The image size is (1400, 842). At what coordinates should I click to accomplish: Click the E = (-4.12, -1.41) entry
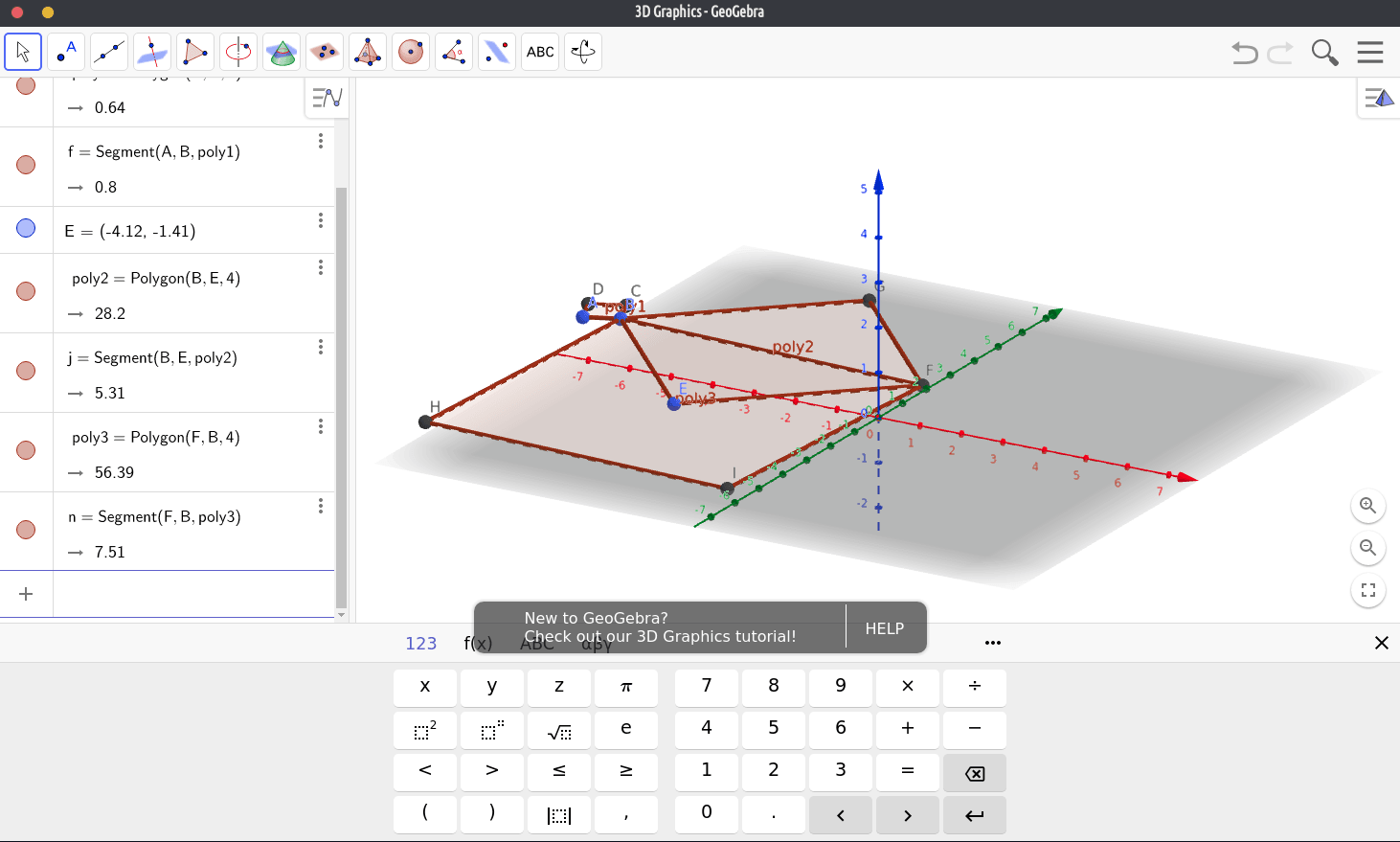point(130,231)
